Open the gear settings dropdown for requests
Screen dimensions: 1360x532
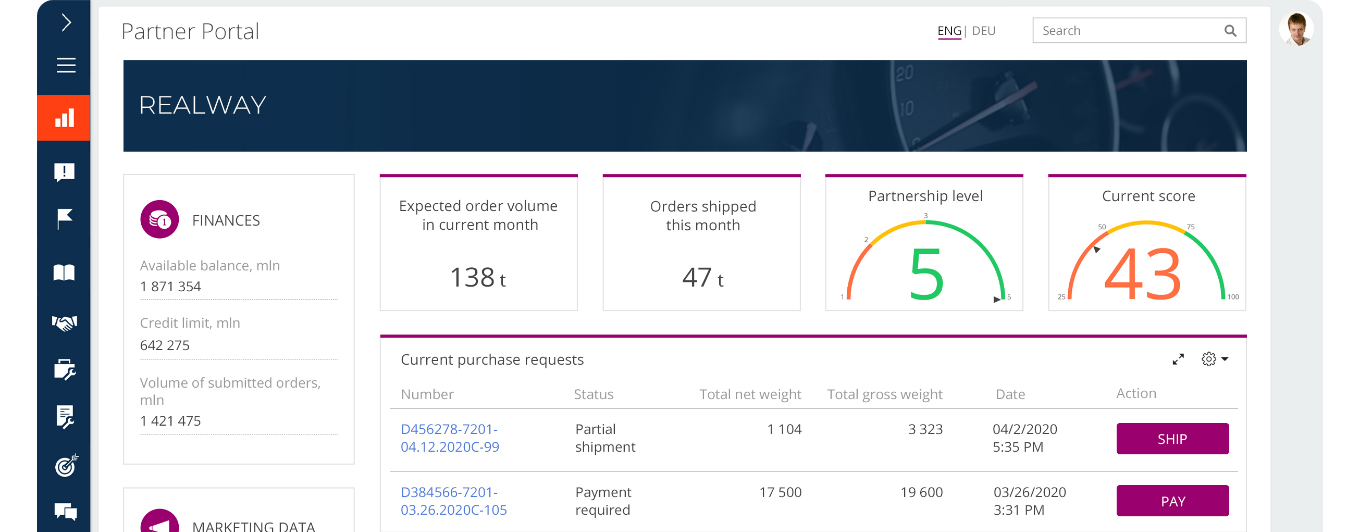click(1214, 359)
